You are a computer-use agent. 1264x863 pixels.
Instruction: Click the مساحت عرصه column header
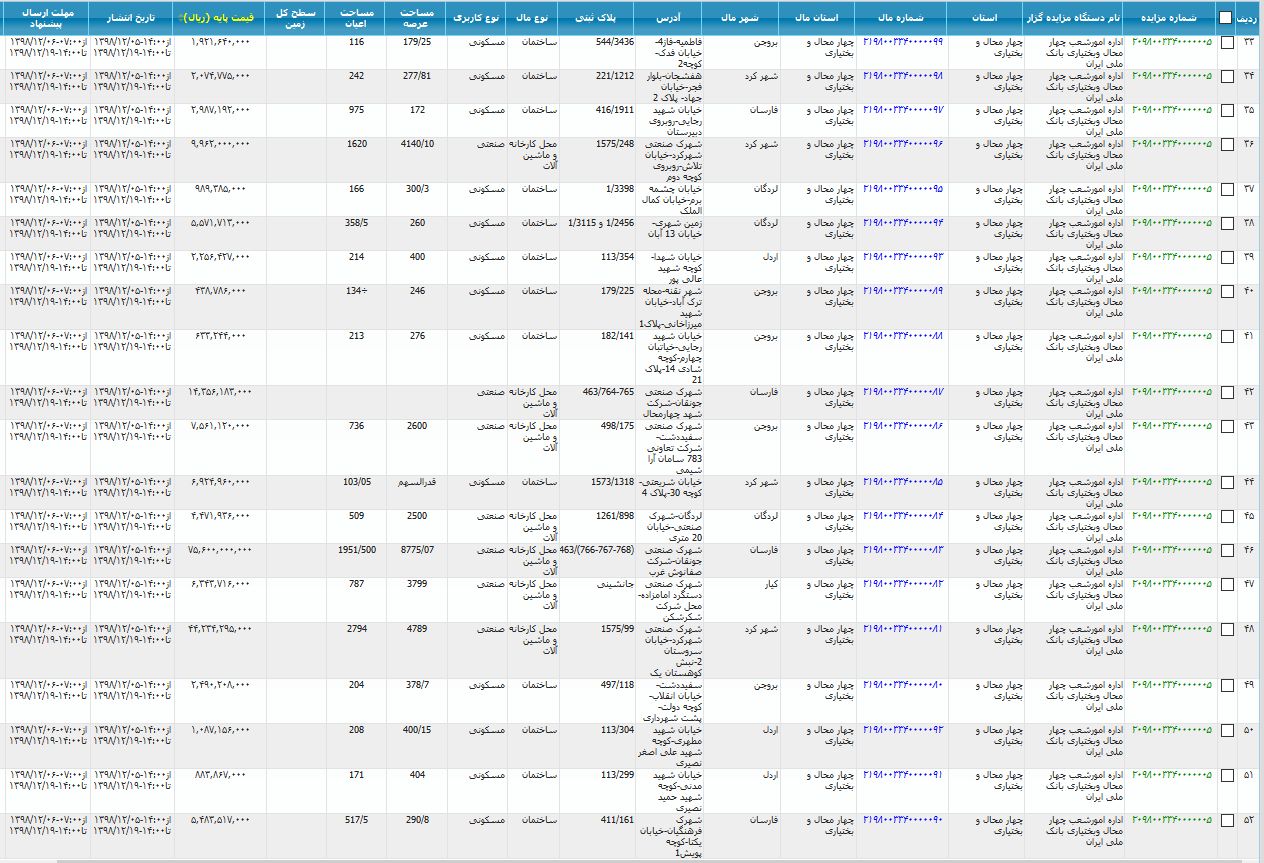click(415, 18)
